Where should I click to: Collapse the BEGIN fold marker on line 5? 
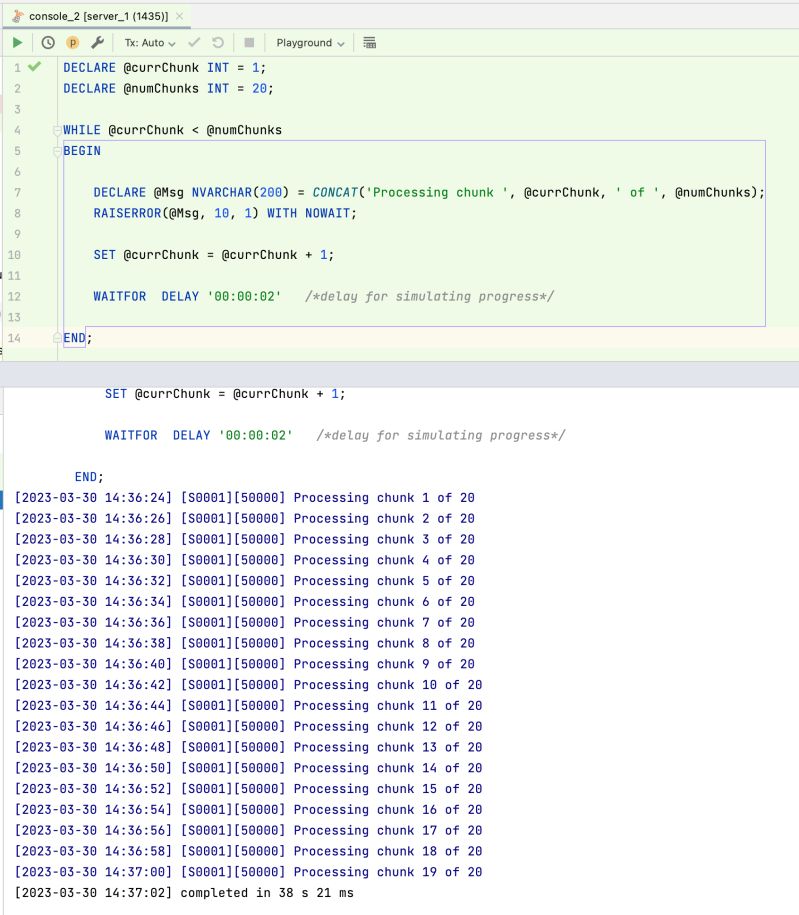[57, 151]
